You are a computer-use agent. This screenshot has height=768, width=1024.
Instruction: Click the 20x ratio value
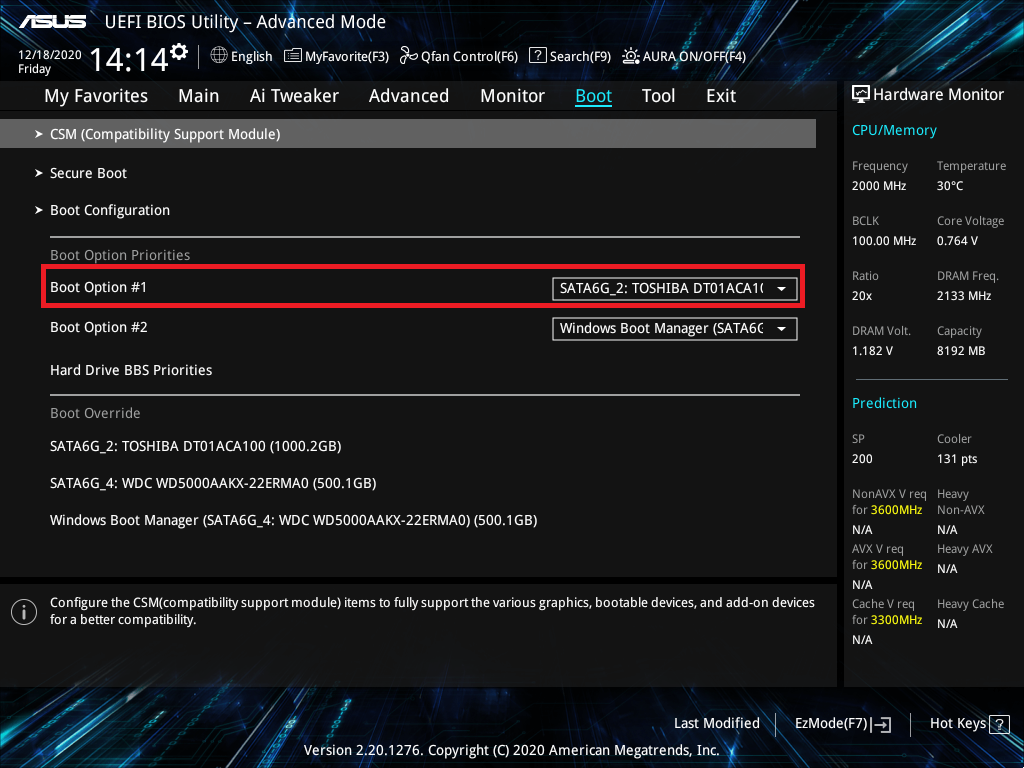coord(862,296)
